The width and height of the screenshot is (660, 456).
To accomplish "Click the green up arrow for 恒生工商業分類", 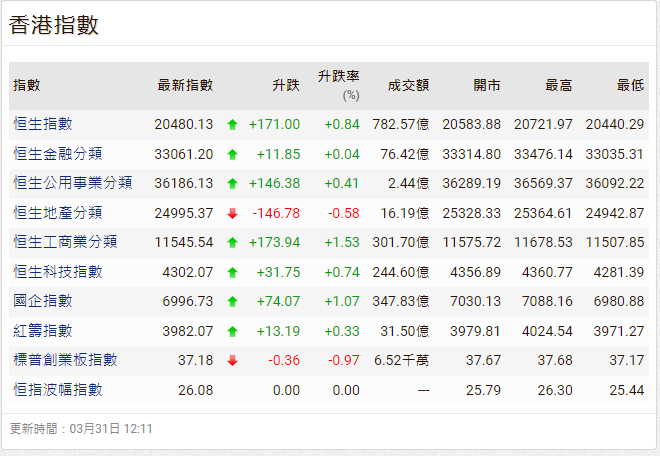I will [x=232, y=242].
